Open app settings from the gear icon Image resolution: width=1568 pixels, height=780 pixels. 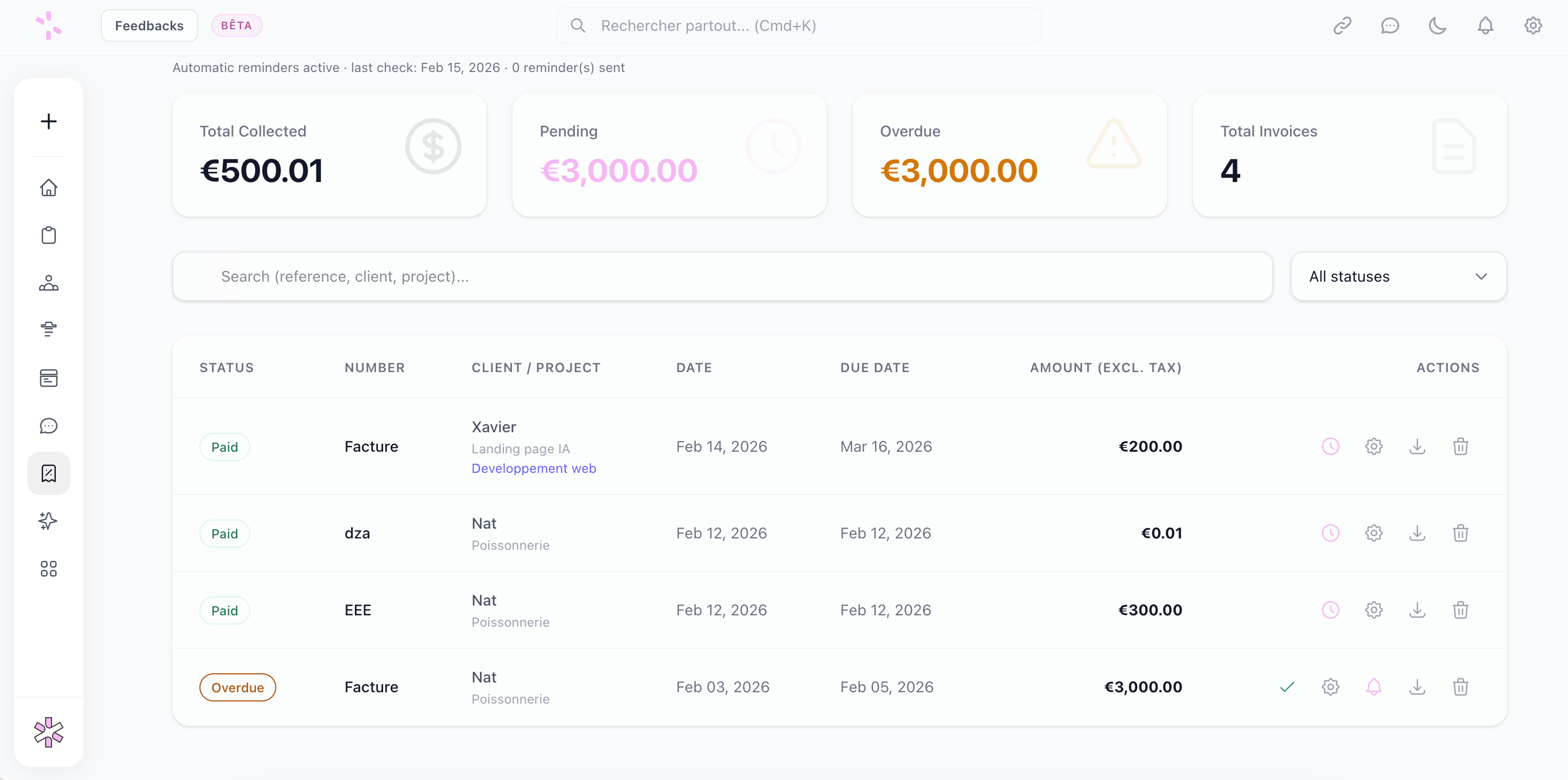pyautogui.click(x=1533, y=25)
